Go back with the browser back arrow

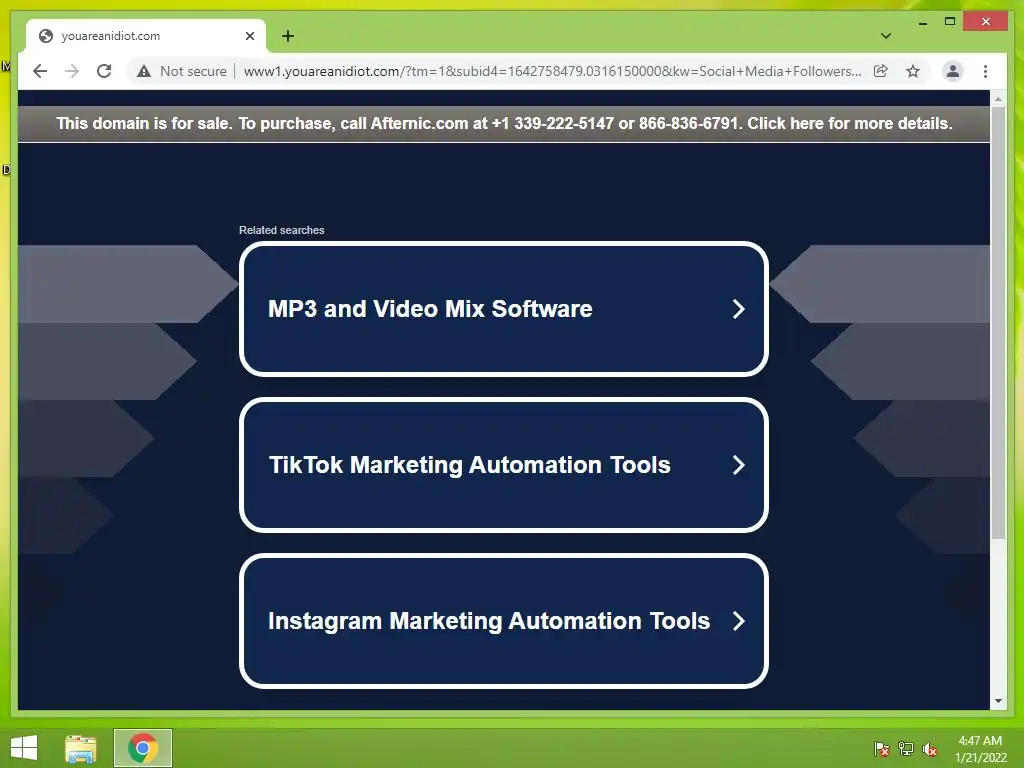pyautogui.click(x=40, y=71)
